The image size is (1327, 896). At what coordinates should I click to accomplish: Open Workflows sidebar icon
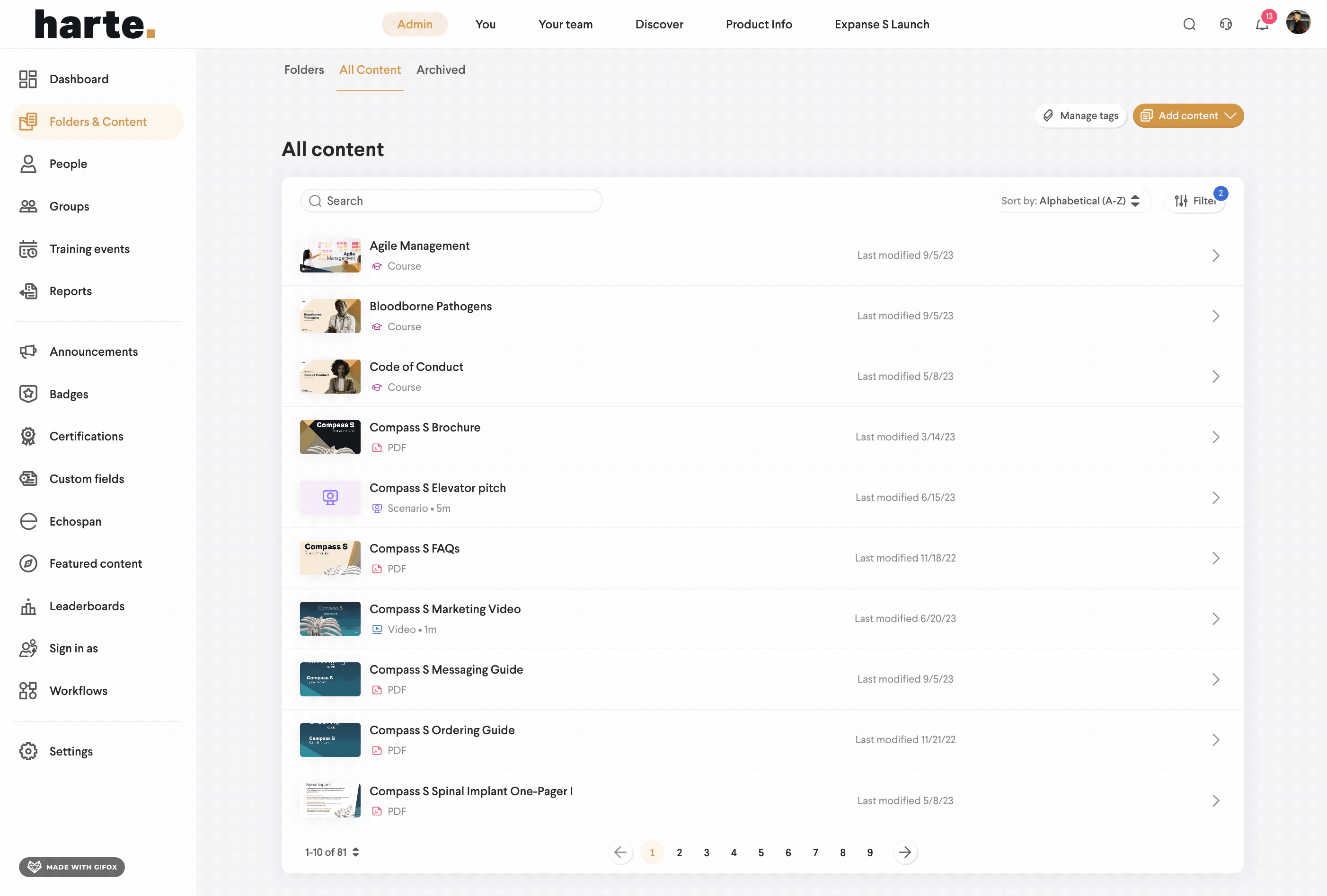pos(28,691)
